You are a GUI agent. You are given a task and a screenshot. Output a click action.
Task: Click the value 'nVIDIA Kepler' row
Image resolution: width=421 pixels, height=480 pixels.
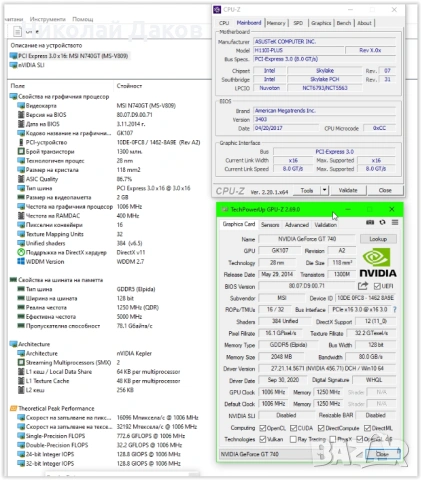coord(134,353)
